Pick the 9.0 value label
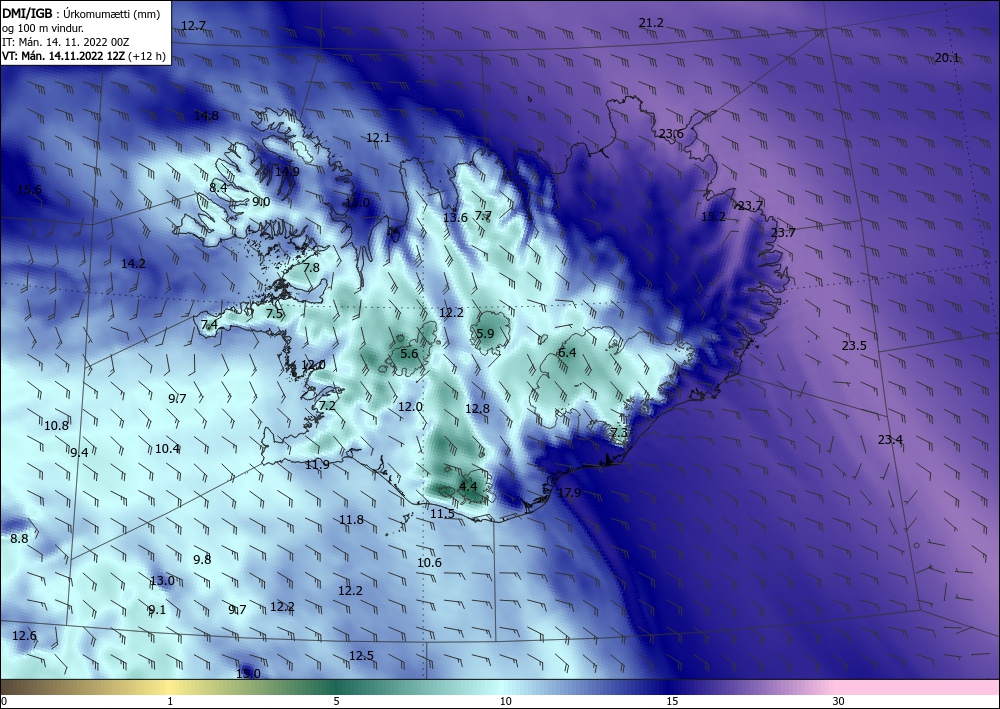 point(261,202)
